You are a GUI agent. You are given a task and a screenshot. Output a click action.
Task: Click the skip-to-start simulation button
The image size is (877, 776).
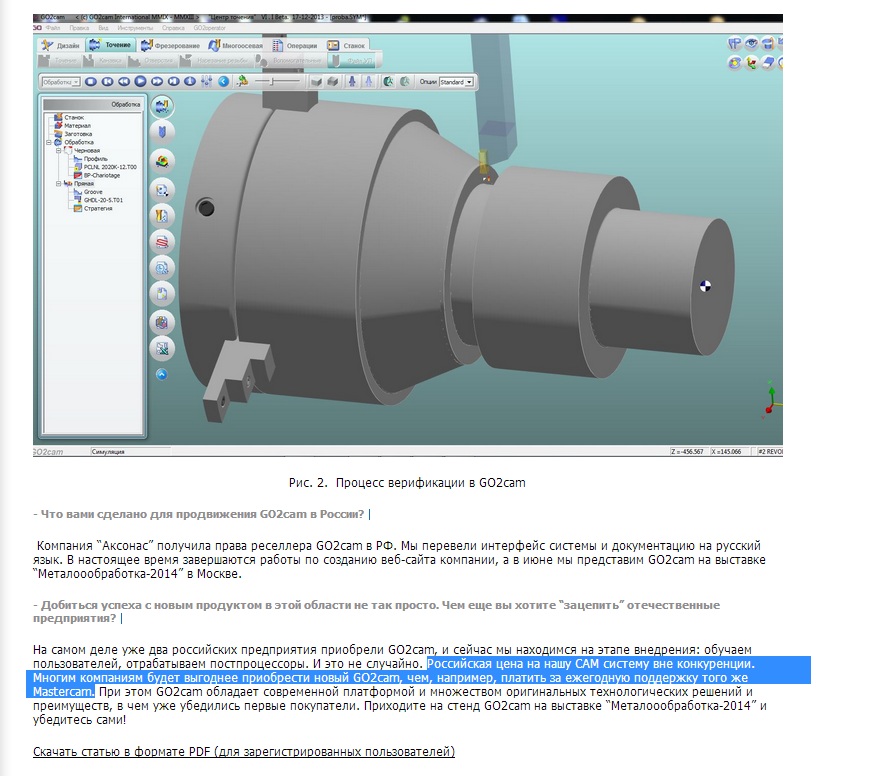(x=107, y=82)
